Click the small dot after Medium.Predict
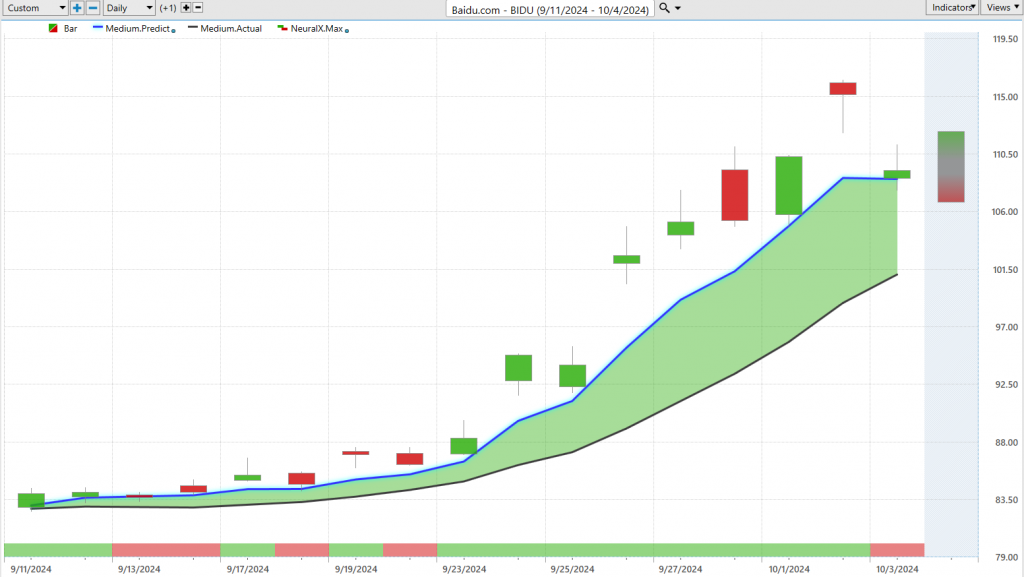The image size is (1024, 577). [x=173, y=31]
